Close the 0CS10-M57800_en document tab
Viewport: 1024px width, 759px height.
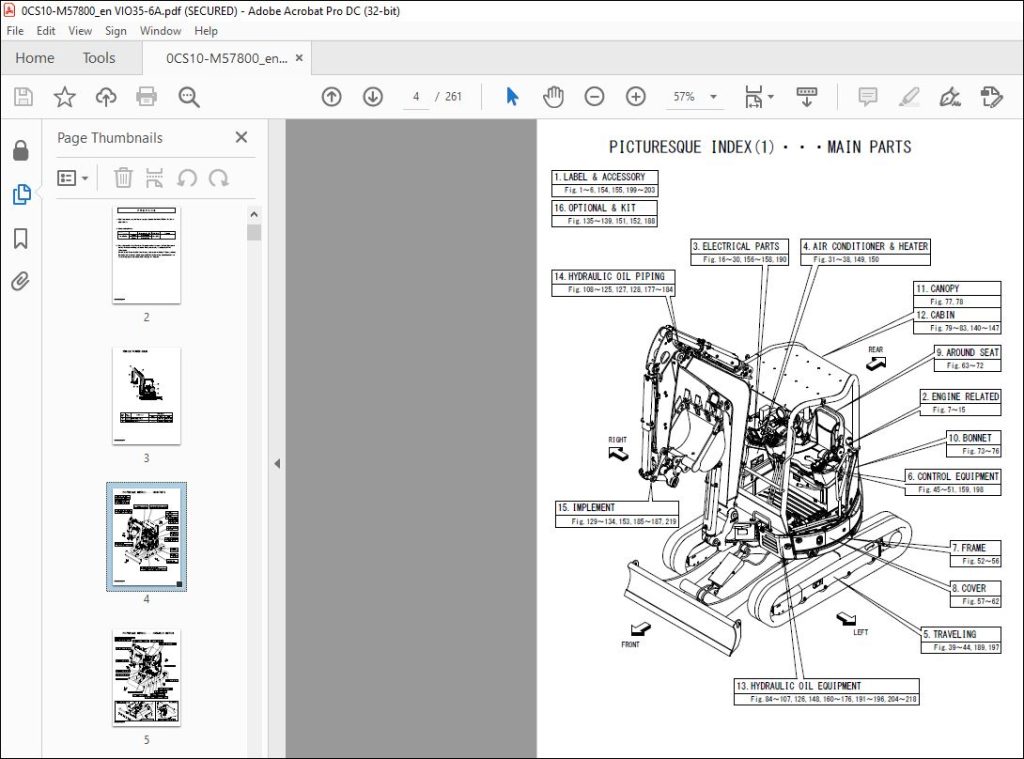[x=299, y=58]
